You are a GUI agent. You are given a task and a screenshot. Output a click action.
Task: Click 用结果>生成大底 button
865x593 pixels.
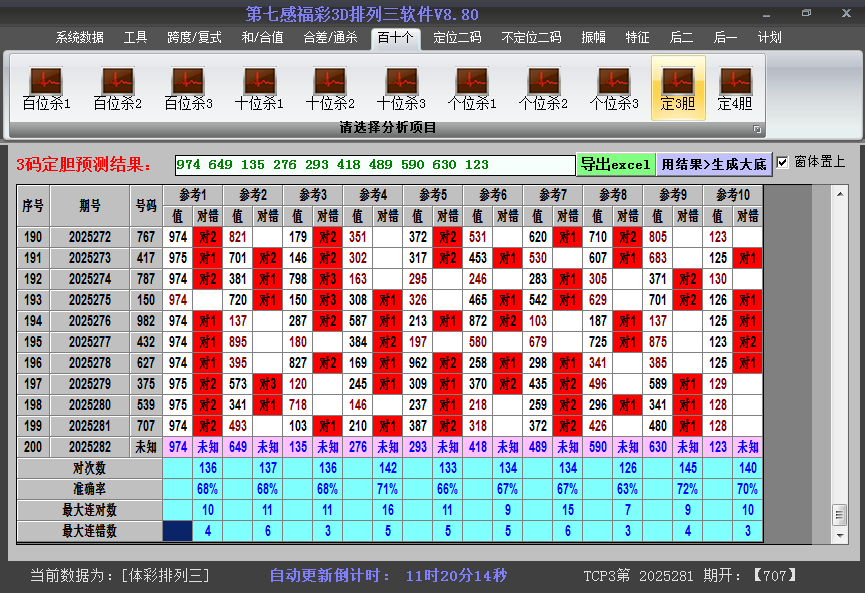point(714,164)
